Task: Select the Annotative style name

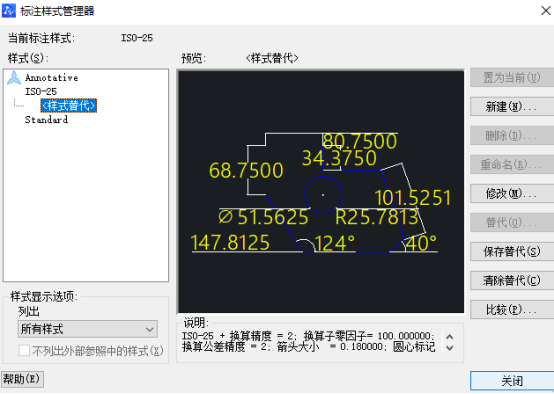Action: 52,78
